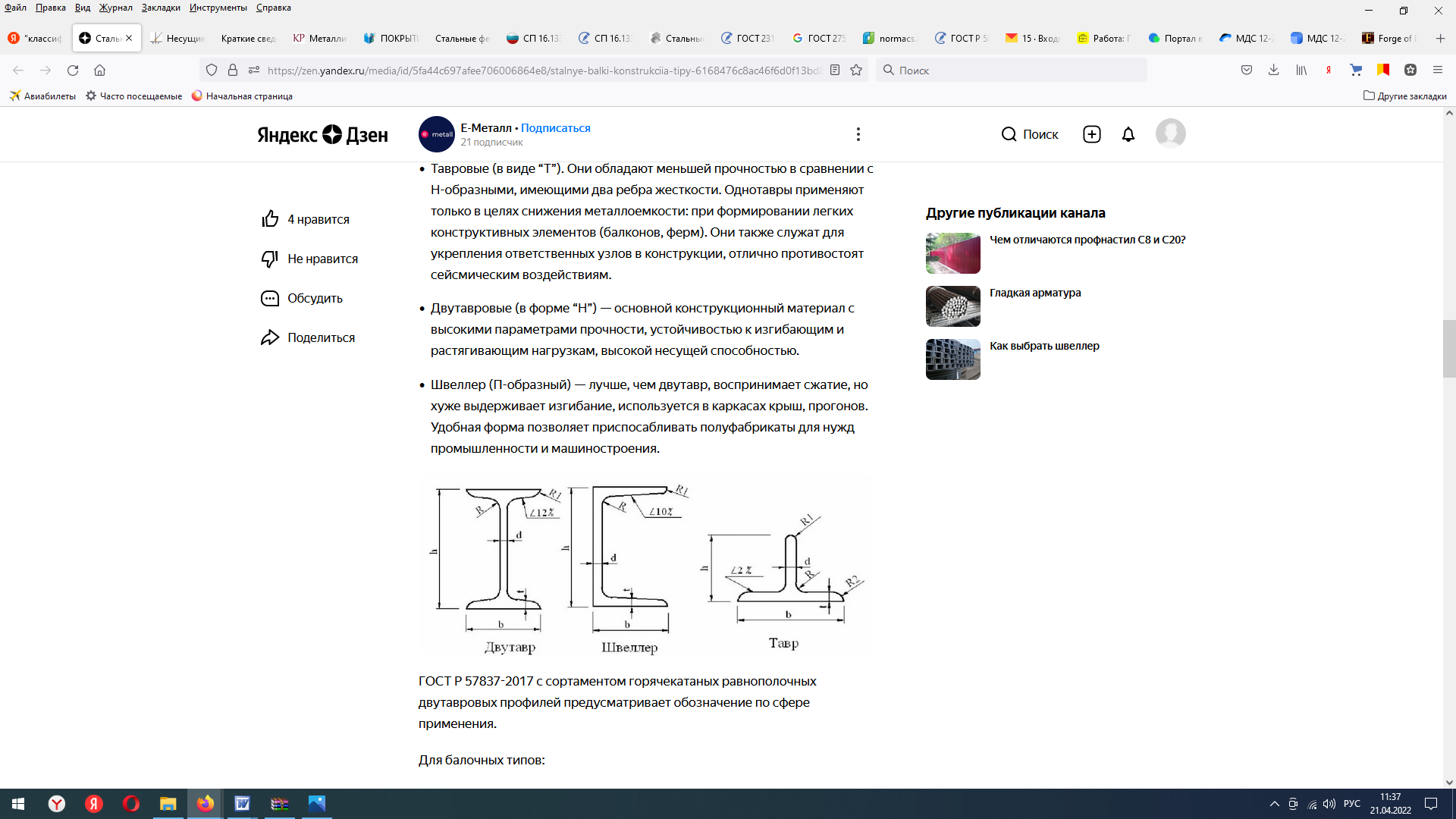Open Opera from the taskbar
The width and height of the screenshot is (1456, 819).
[x=130, y=804]
